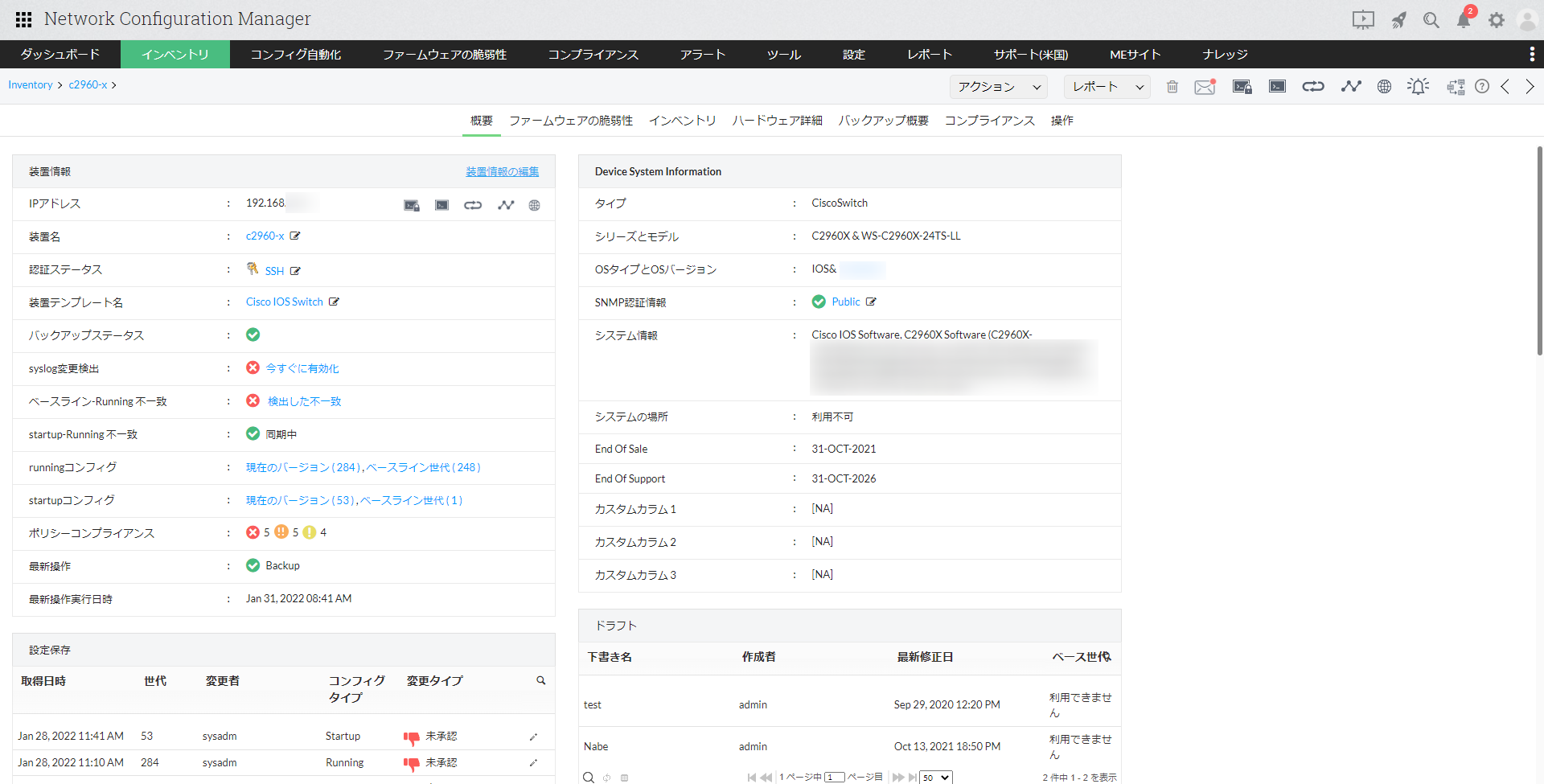Open the コンプライアンス main menu
The height and width of the screenshot is (784, 1544).
[593, 55]
